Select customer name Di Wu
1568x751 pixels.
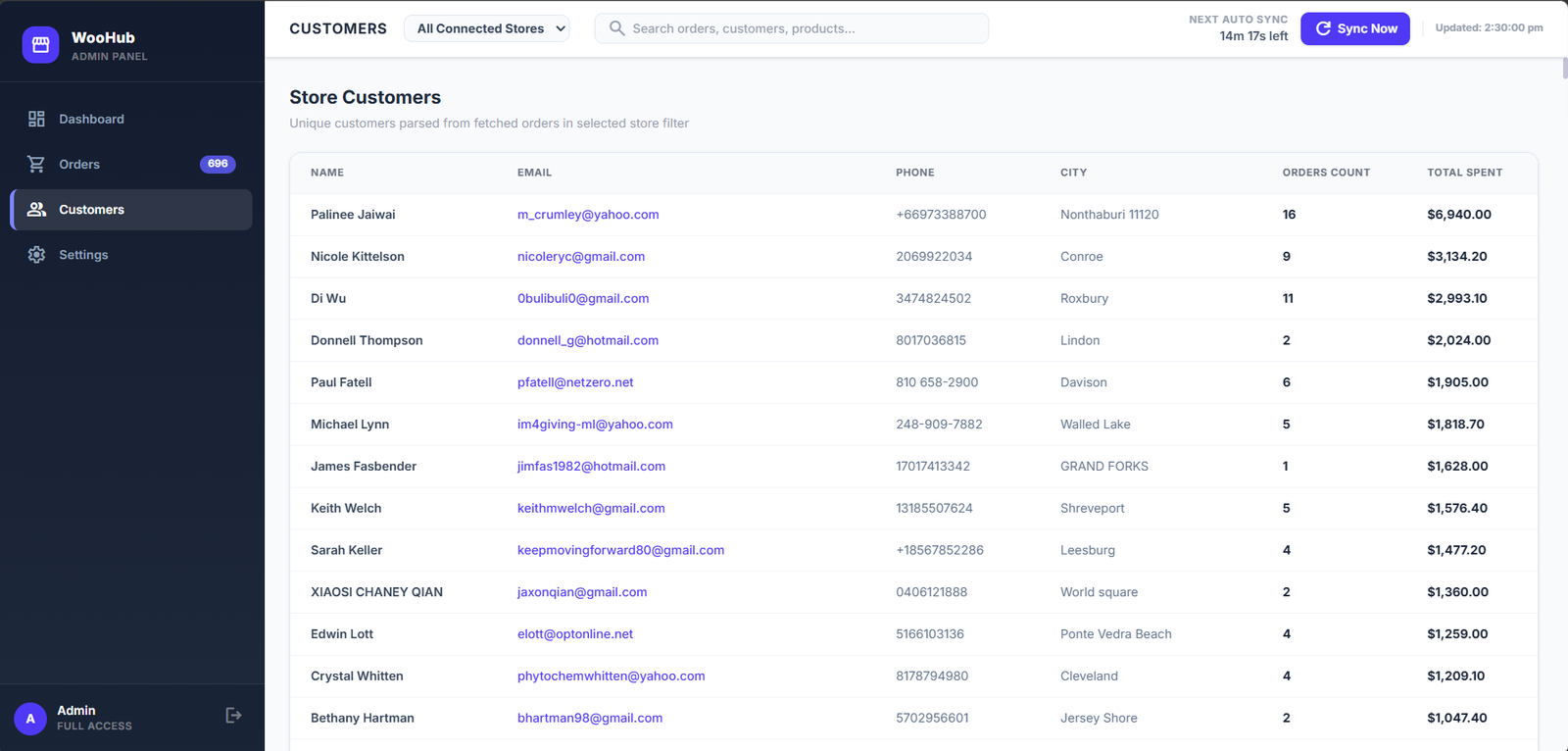pos(328,298)
